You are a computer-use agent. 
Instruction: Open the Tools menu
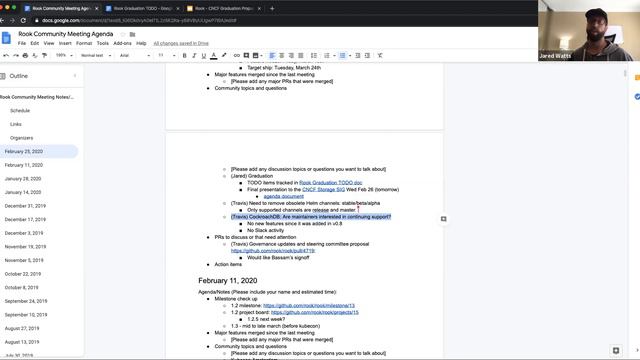click(x=102, y=43)
